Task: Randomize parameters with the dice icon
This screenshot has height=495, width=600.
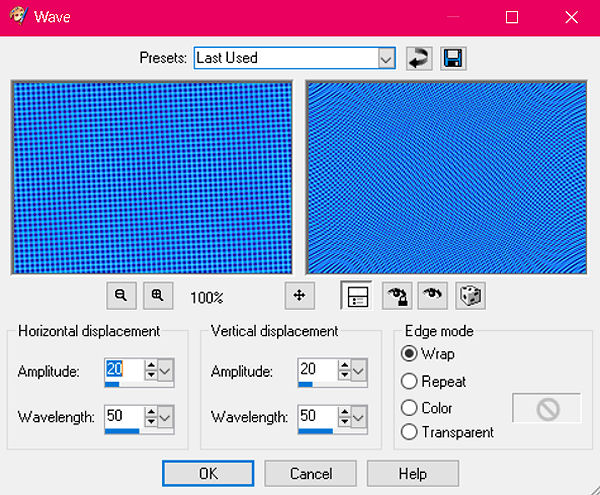Action: click(x=469, y=296)
